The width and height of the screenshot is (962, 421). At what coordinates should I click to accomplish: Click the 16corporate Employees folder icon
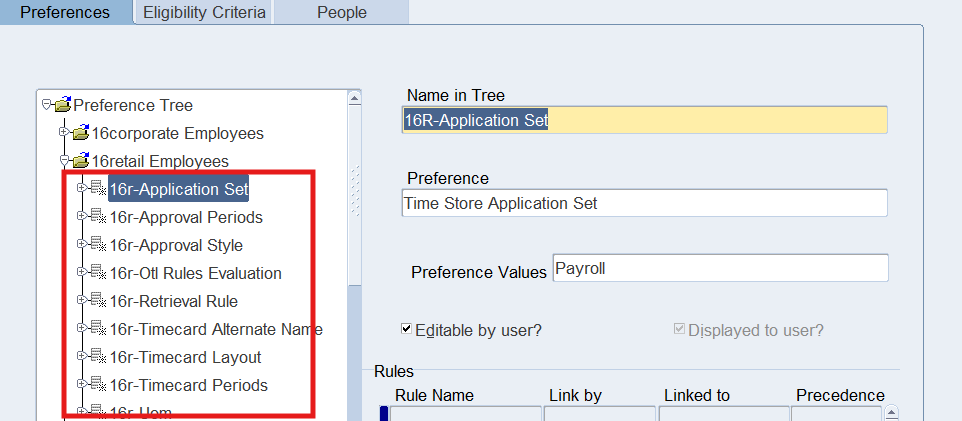80,133
